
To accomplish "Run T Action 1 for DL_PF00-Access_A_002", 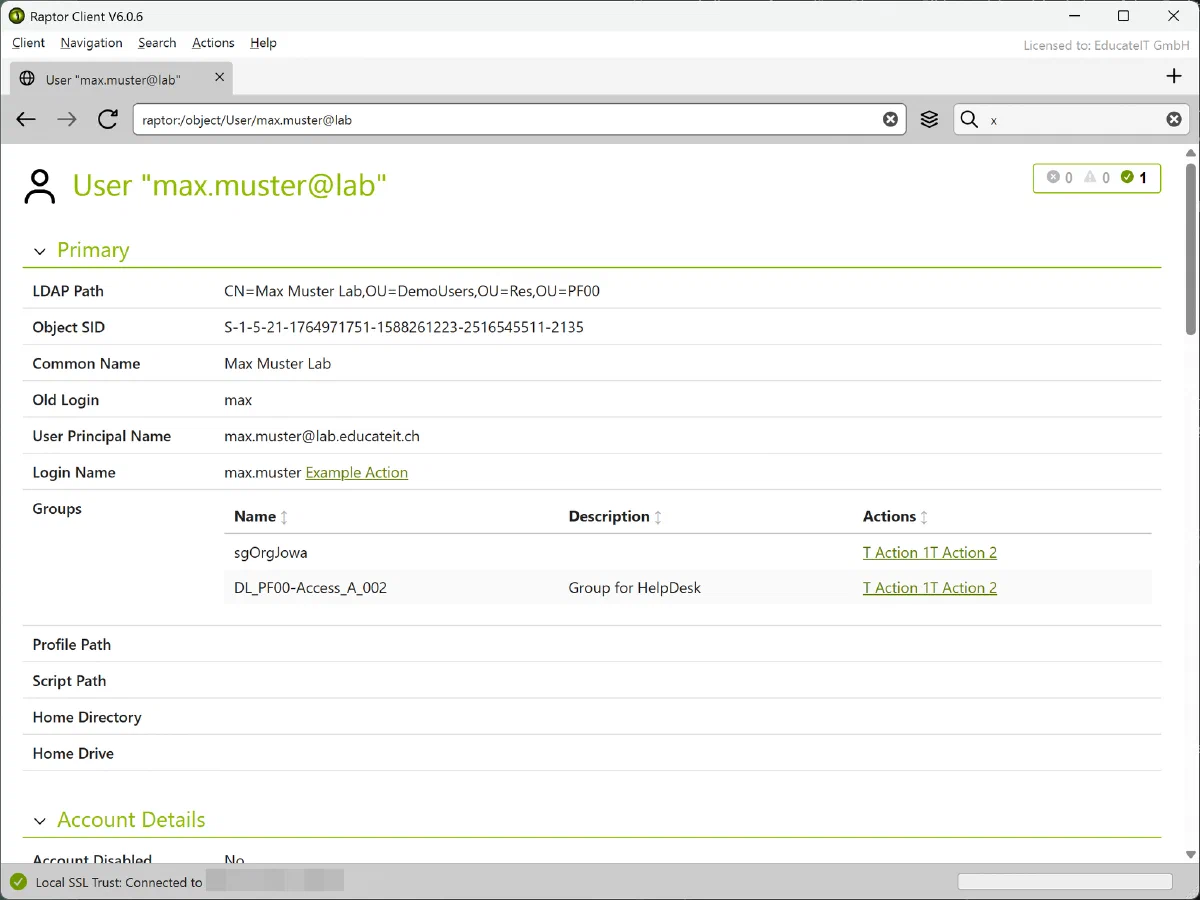I will click(x=896, y=588).
